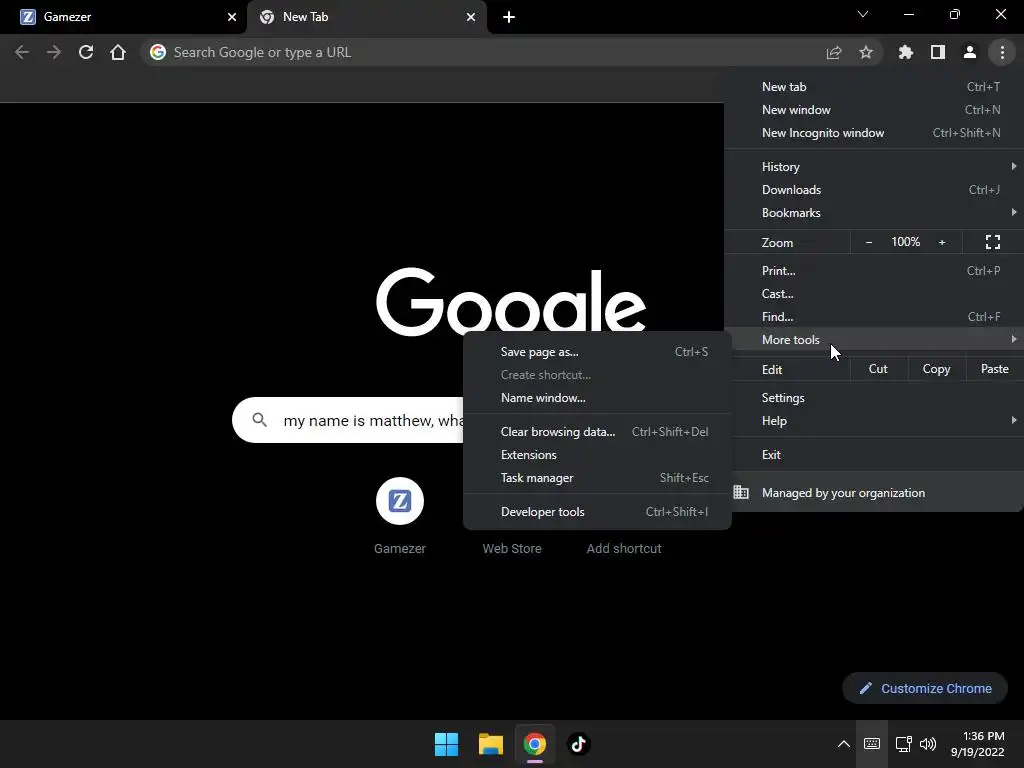The width and height of the screenshot is (1024, 768).
Task: Open Developer tools from submenu
Action: (x=597, y=511)
